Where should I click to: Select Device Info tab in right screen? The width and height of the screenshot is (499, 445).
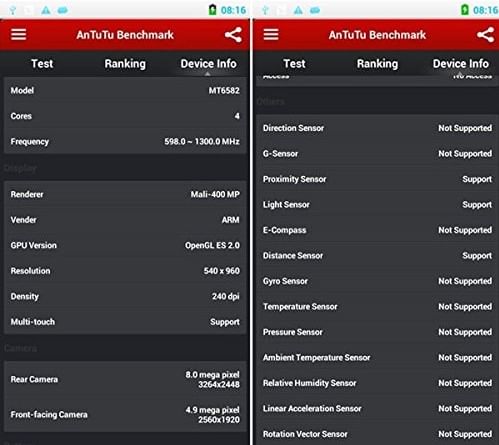click(x=461, y=63)
